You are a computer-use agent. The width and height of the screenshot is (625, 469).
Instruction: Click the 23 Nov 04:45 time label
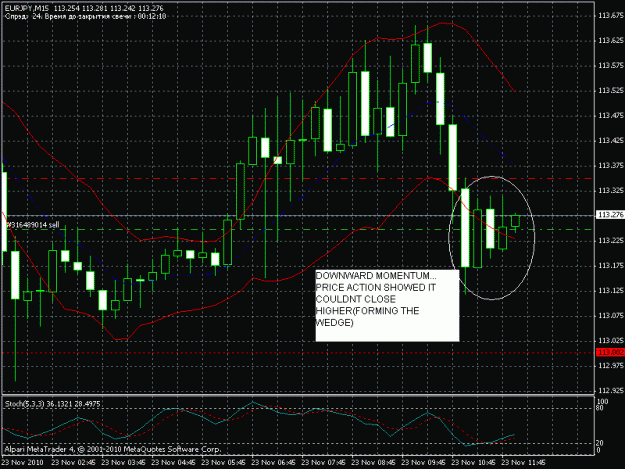pyautogui.click(x=174, y=463)
